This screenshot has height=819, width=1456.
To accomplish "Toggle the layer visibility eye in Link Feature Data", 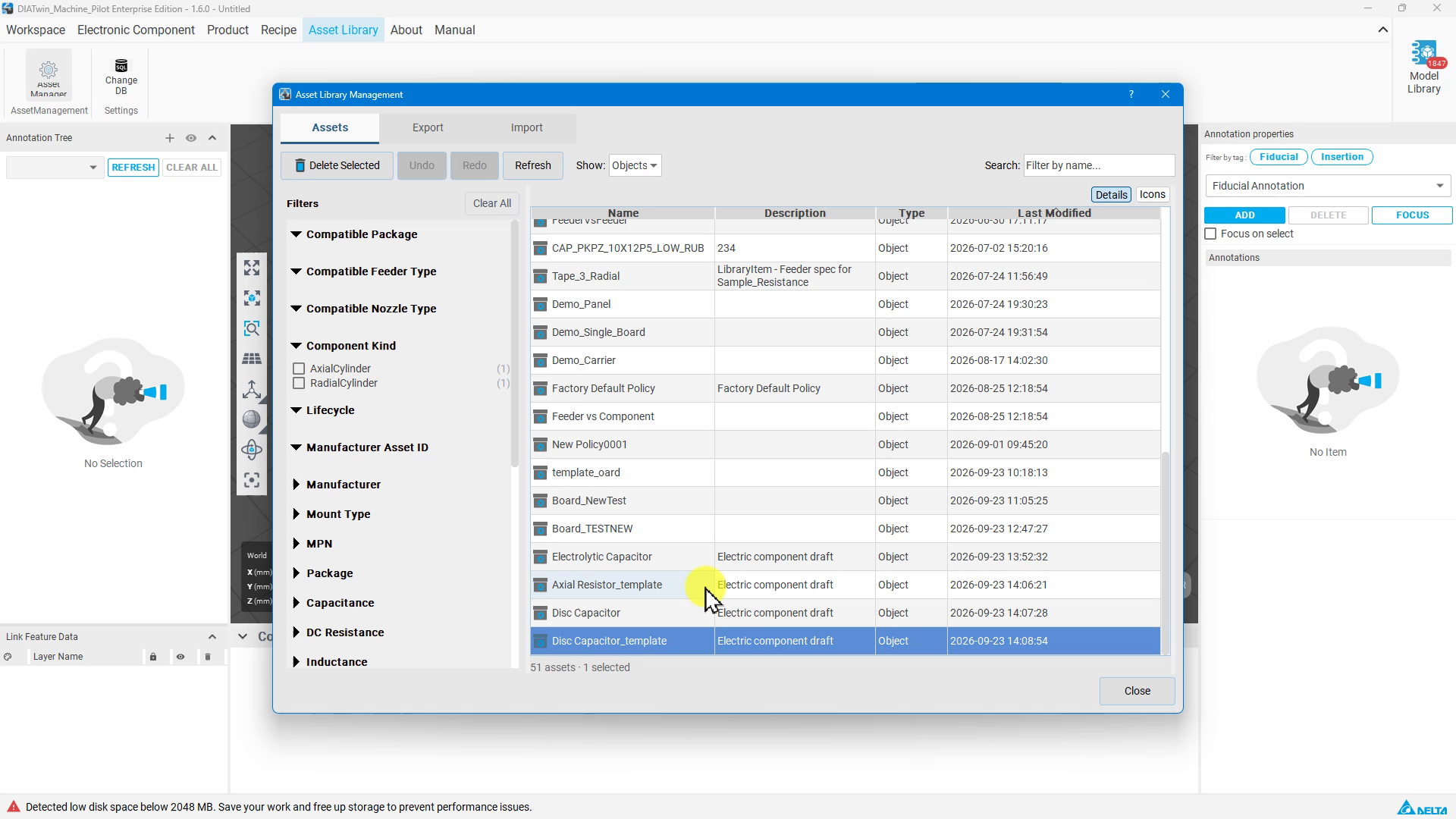I will click(180, 657).
